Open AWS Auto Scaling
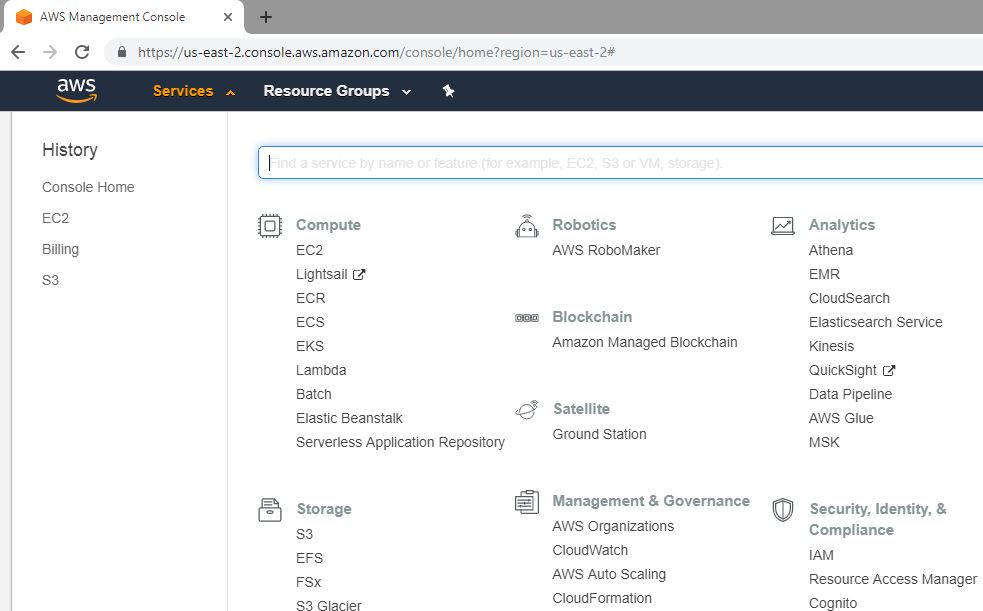Image resolution: width=983 pixels, height=611 pixels. 609,575
